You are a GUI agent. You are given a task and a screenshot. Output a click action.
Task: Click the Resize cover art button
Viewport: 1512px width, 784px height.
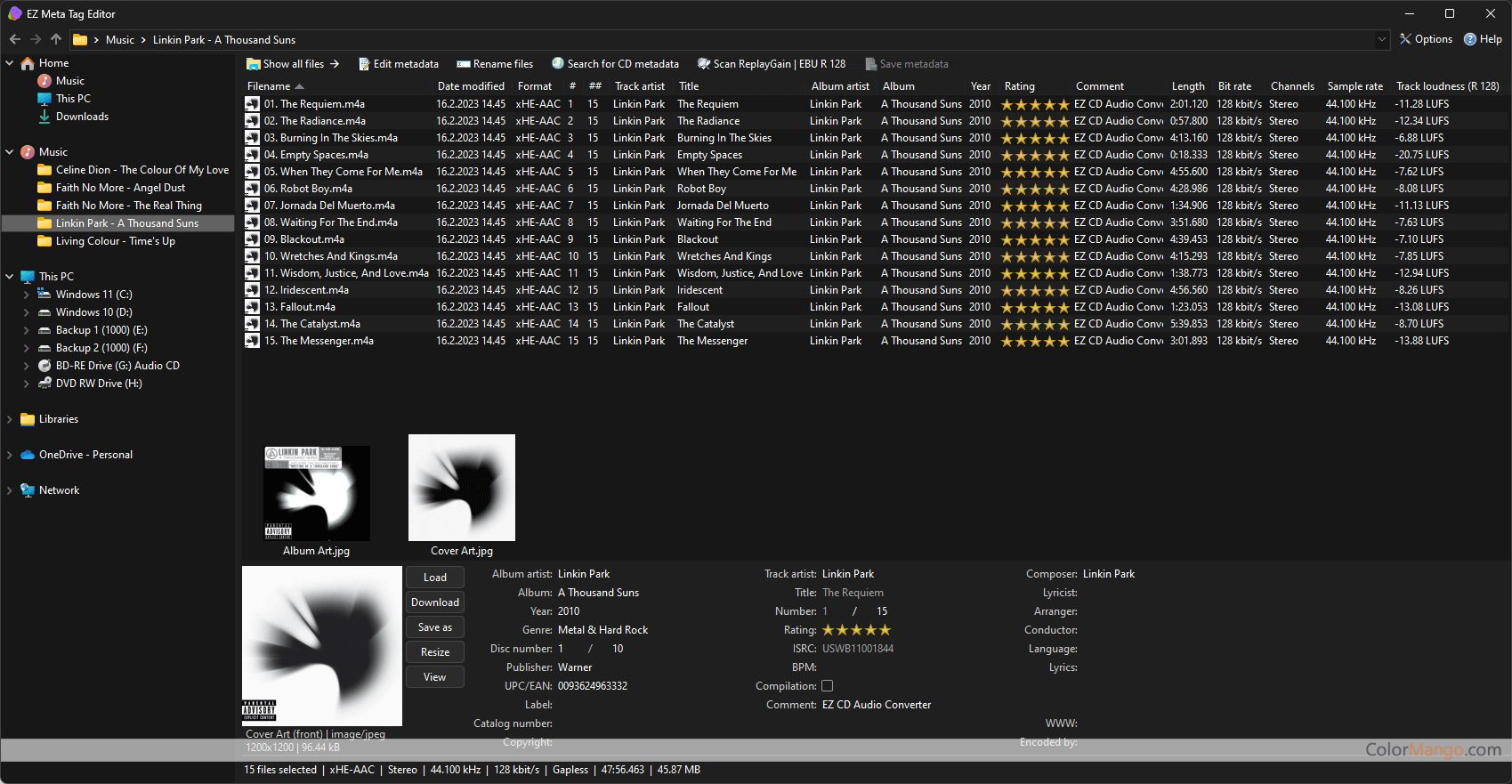click(x=435, y=652)
